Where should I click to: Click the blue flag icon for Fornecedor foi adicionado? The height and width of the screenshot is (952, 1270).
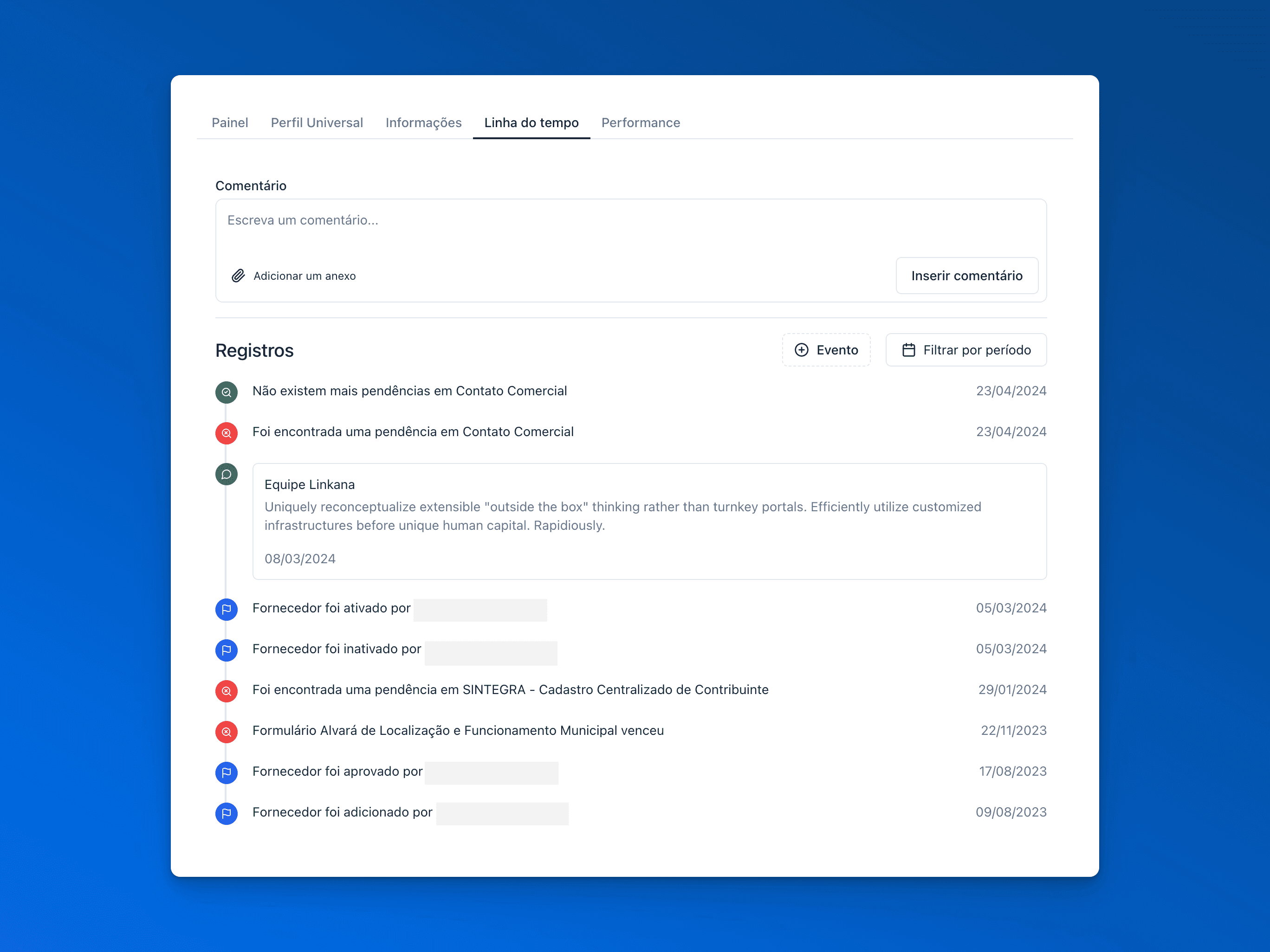(x=226, y=813)
